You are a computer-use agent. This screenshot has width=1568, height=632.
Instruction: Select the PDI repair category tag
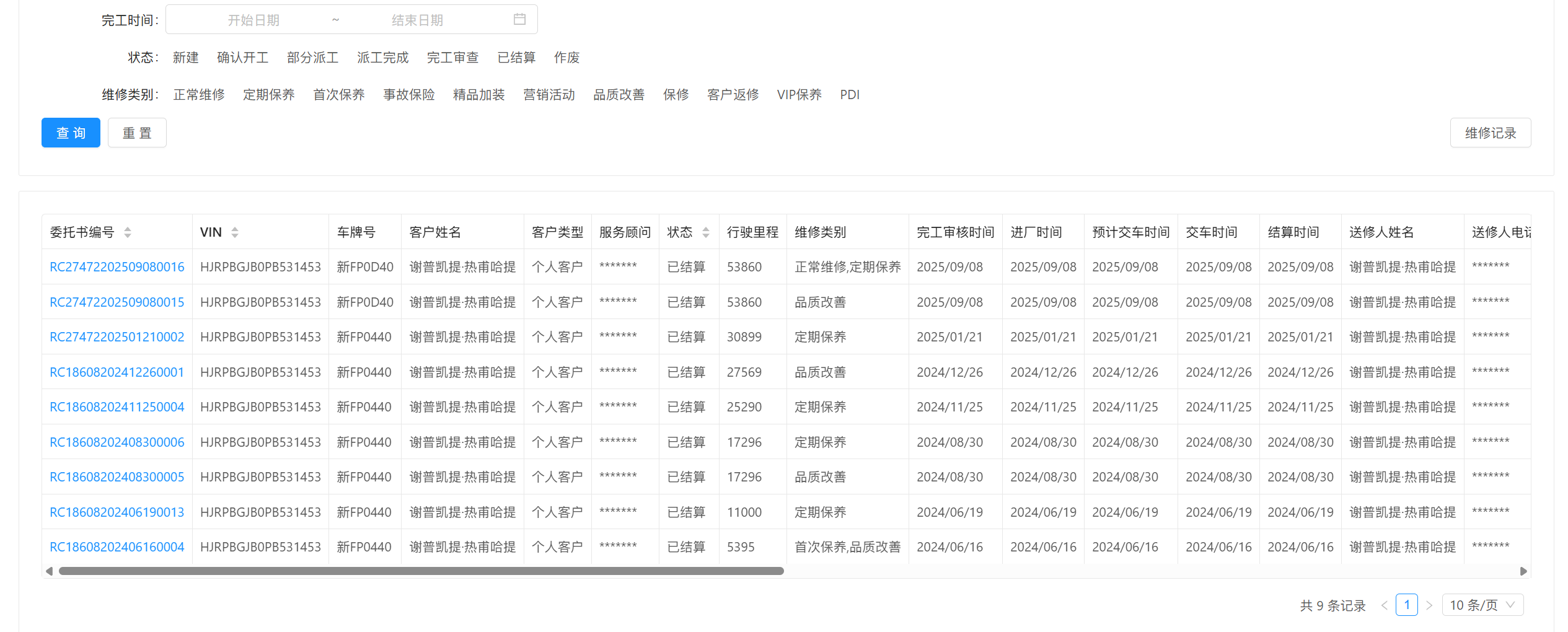pyautogui.click(x=850, y=95)
